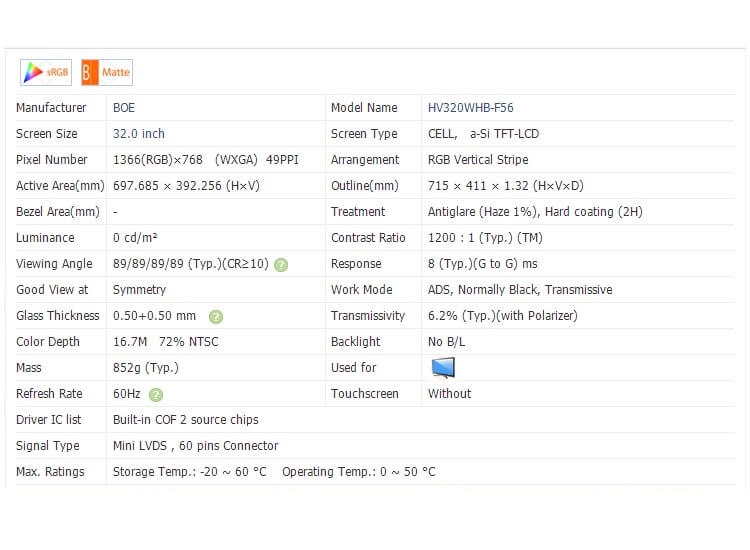Open the help icon beside Viewing Angle
This screenshot has width=750, height=550.
click(281, 265)
